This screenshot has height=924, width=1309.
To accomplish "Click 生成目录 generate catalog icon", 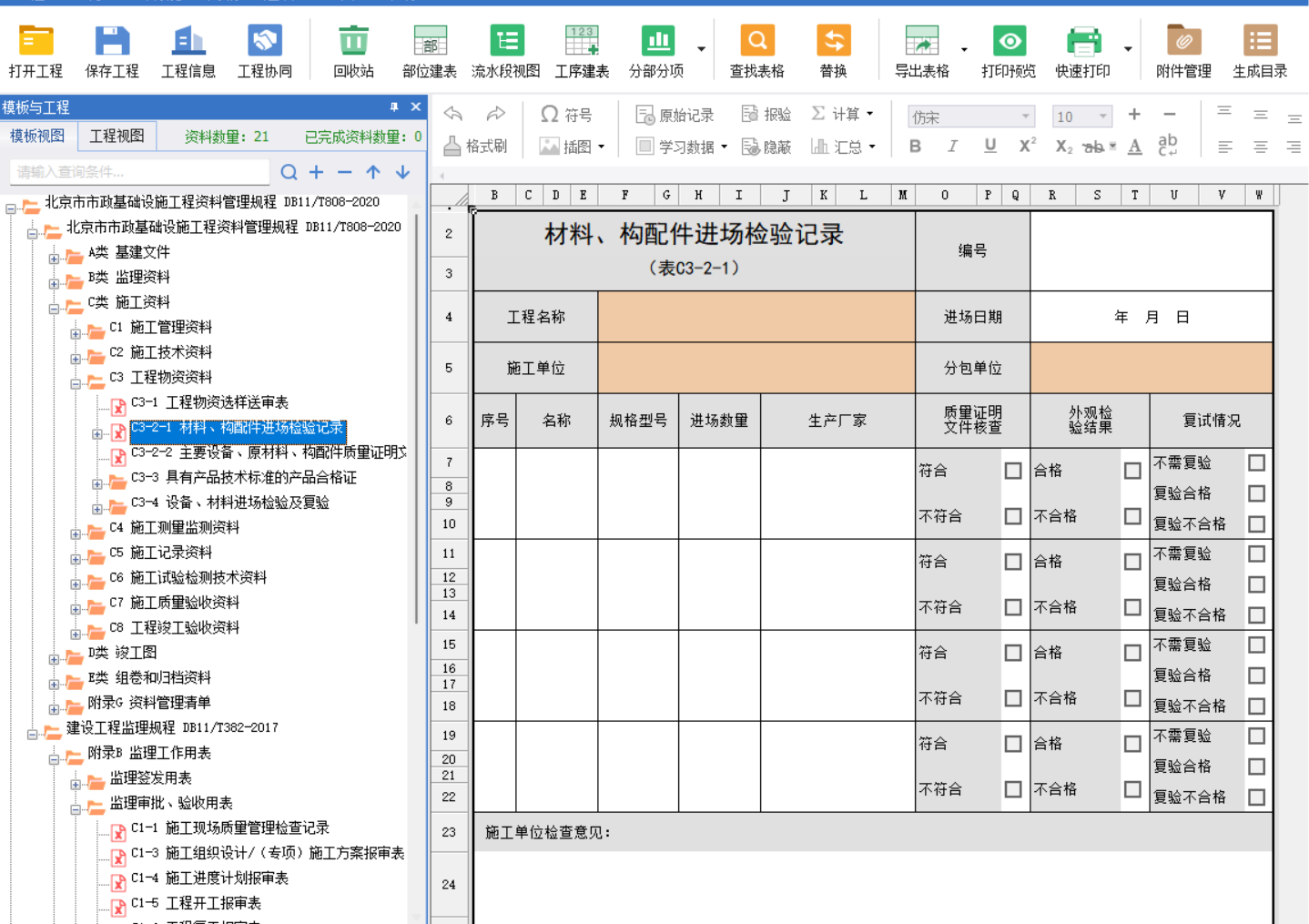I will [x=1260, y=52].
